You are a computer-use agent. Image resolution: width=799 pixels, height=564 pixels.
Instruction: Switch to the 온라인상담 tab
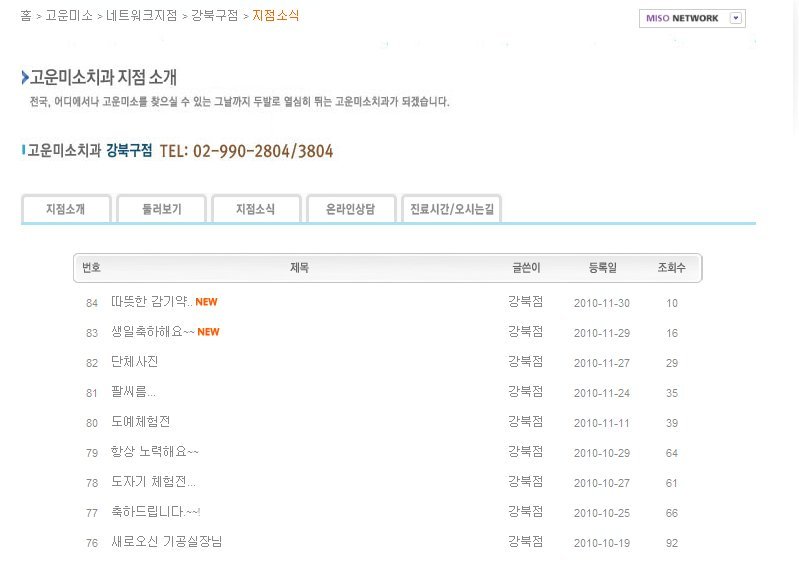[351, 209]
